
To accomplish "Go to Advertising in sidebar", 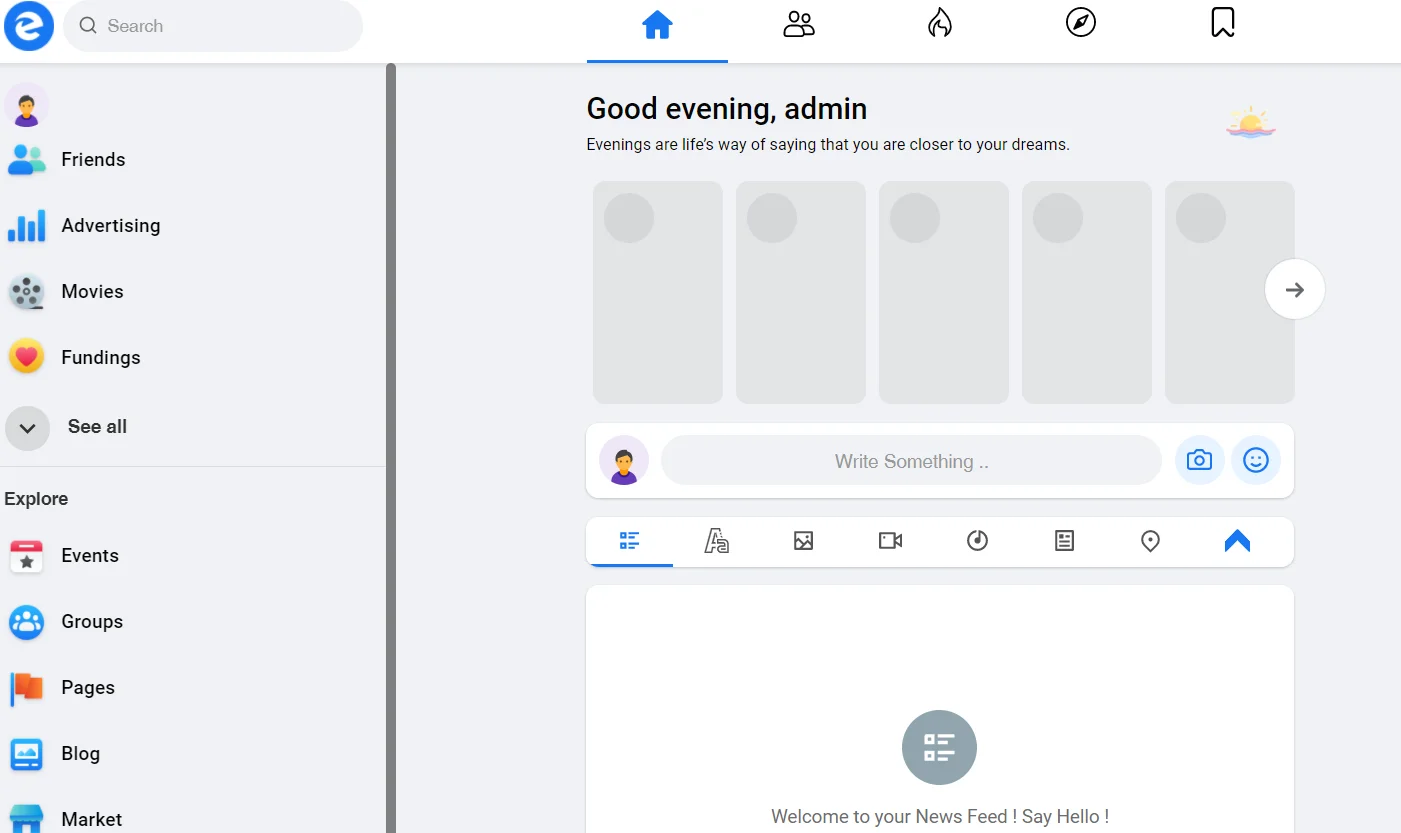I will point(110,226).
